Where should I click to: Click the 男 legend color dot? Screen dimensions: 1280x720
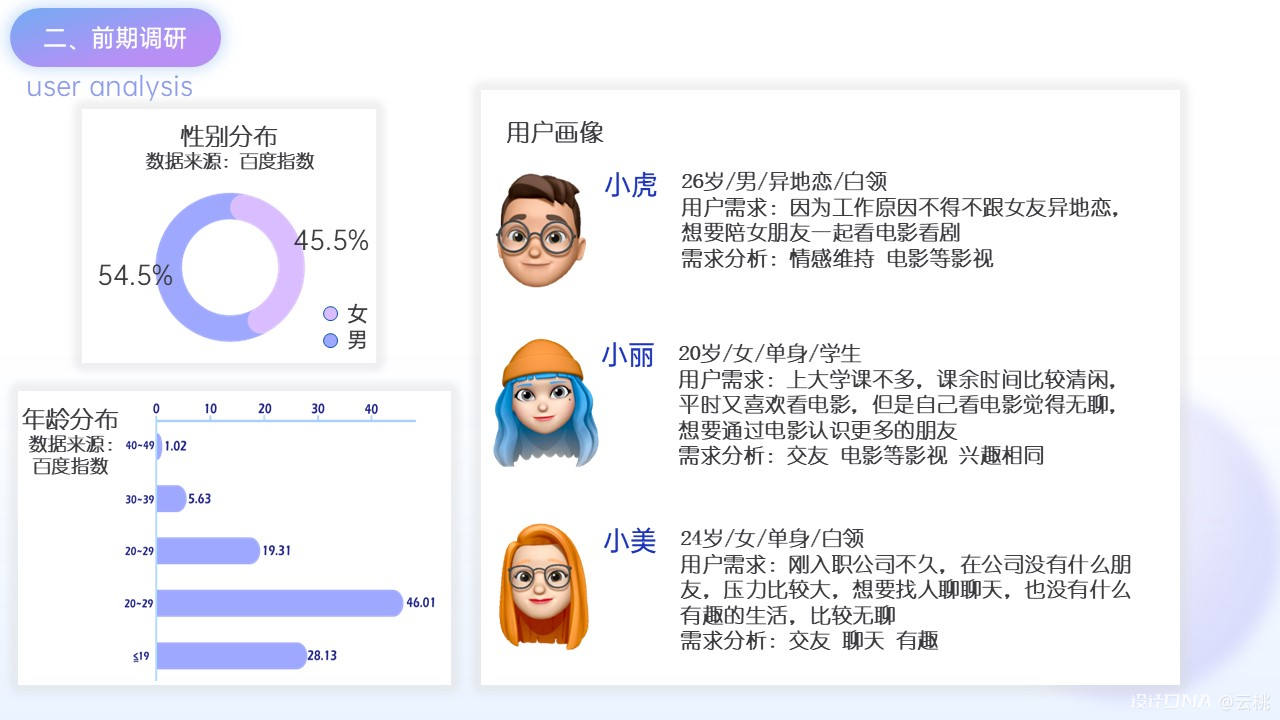pos(331,341)
